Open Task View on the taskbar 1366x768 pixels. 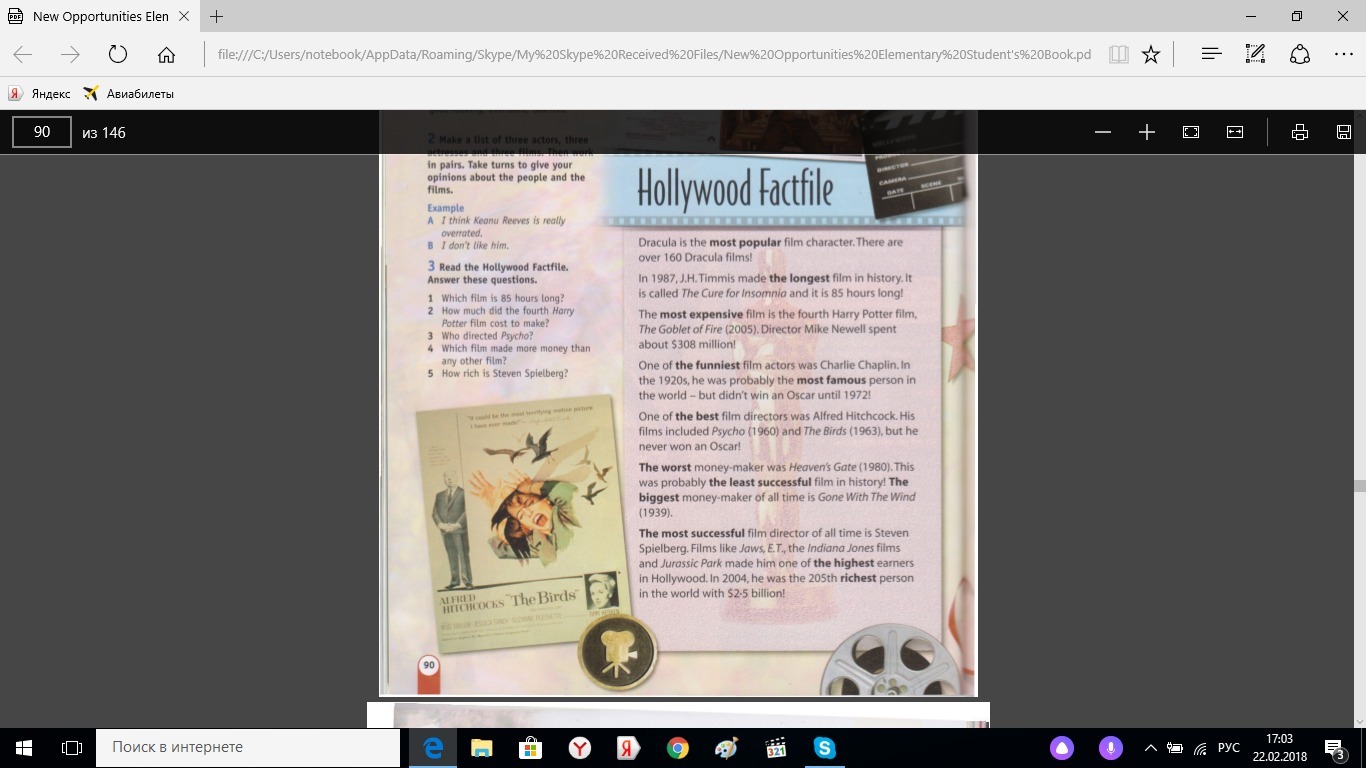click(x=72, y=748)
